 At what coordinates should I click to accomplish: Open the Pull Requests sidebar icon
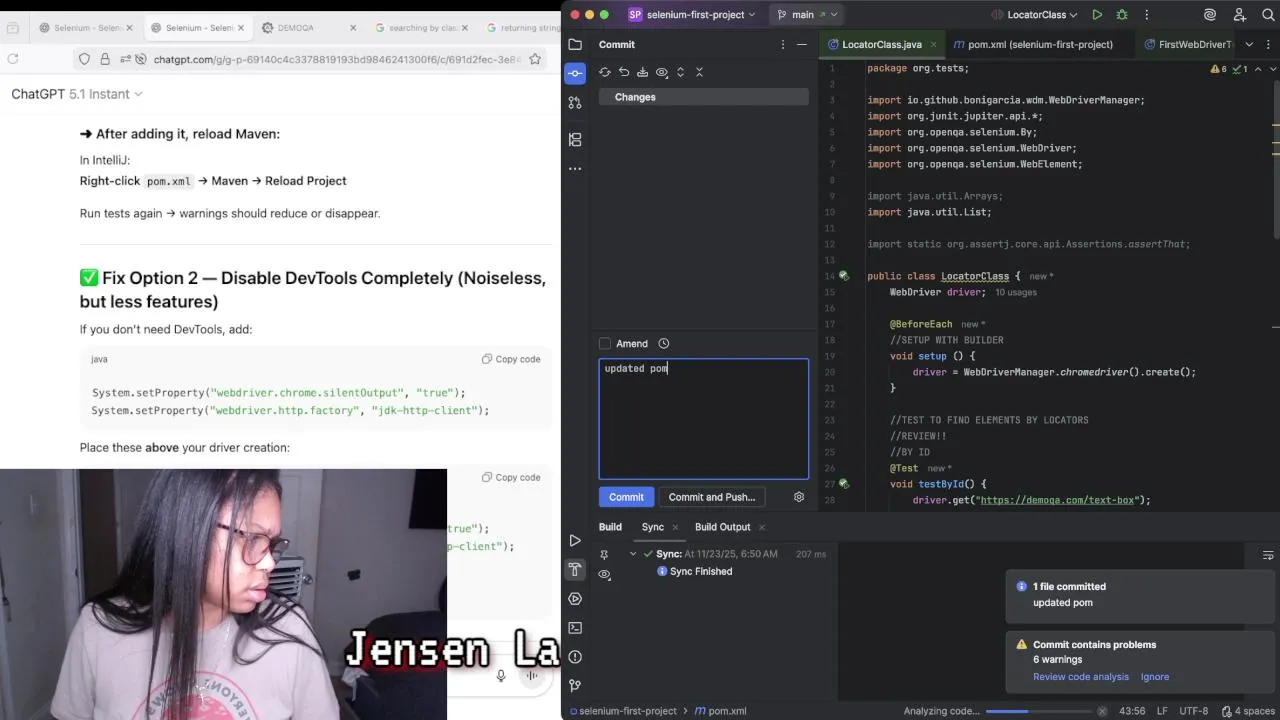tap(575, 102)
